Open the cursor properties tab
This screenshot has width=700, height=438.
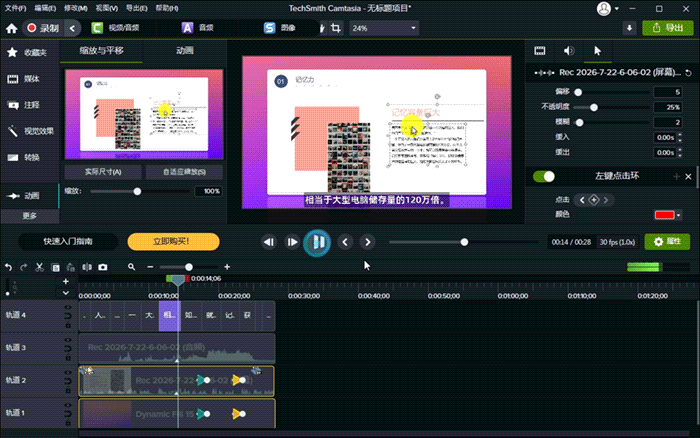click(597, 51)
